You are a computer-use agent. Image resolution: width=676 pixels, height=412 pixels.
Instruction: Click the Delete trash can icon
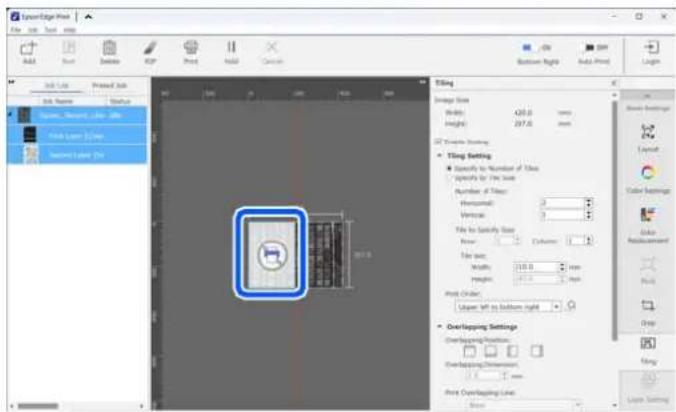(110, 47)
